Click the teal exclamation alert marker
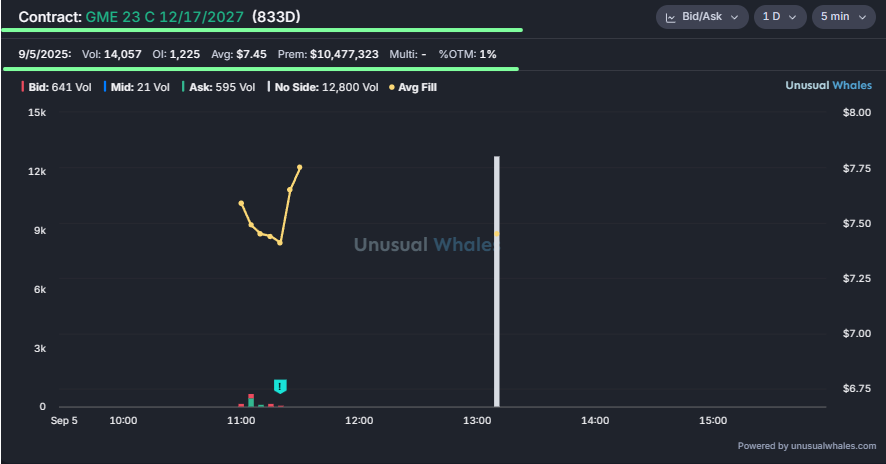This screenshot has width=886, height=464. tap(280, 386)
